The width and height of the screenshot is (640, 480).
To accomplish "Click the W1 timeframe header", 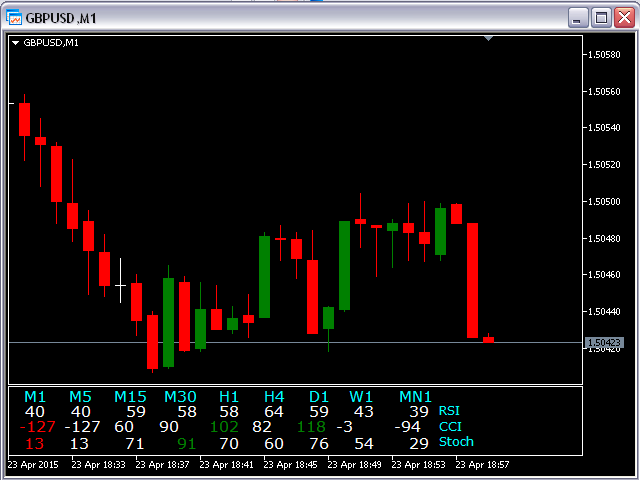I will (x=361, y=397).
